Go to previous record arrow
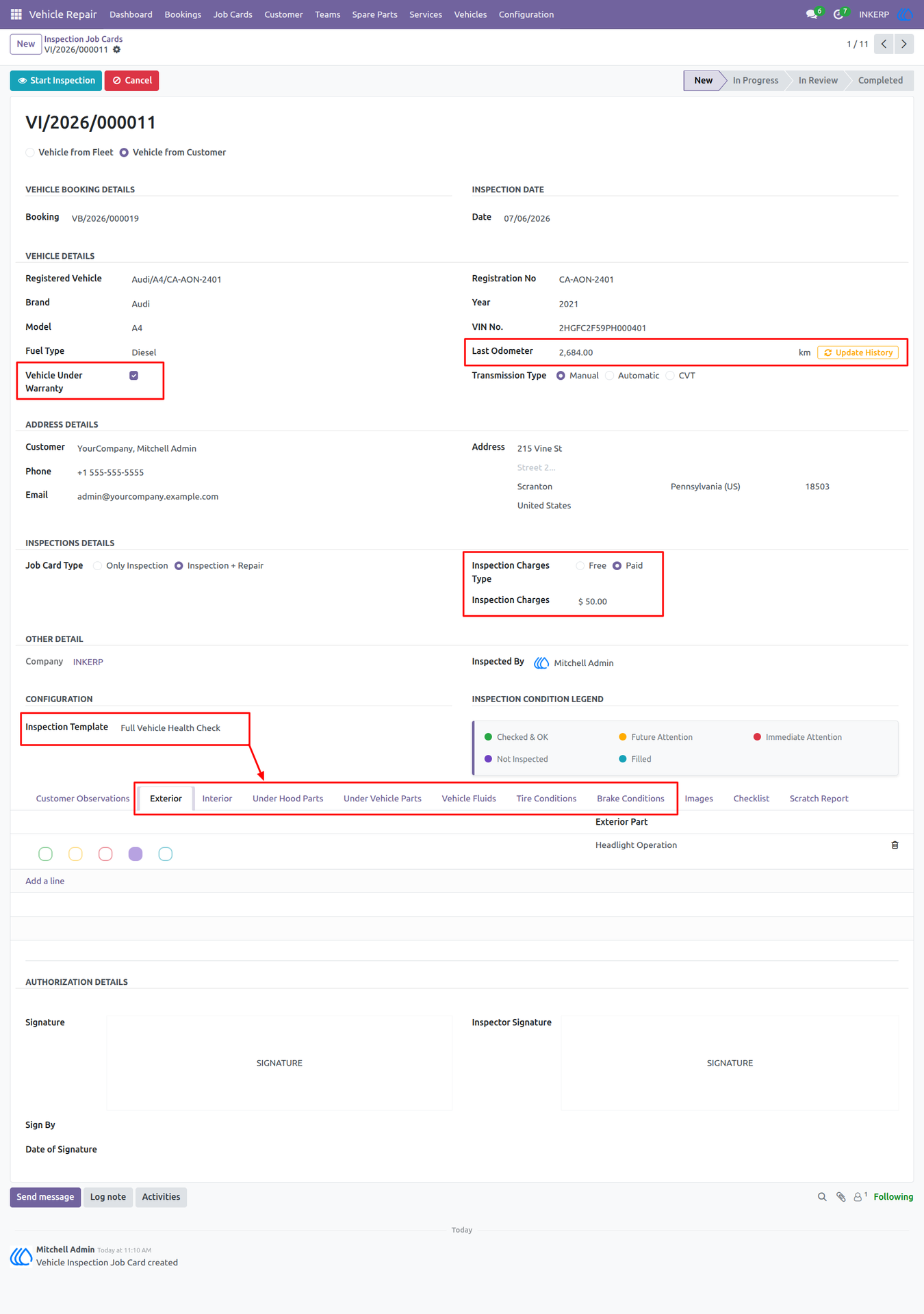 click(884, 44)
